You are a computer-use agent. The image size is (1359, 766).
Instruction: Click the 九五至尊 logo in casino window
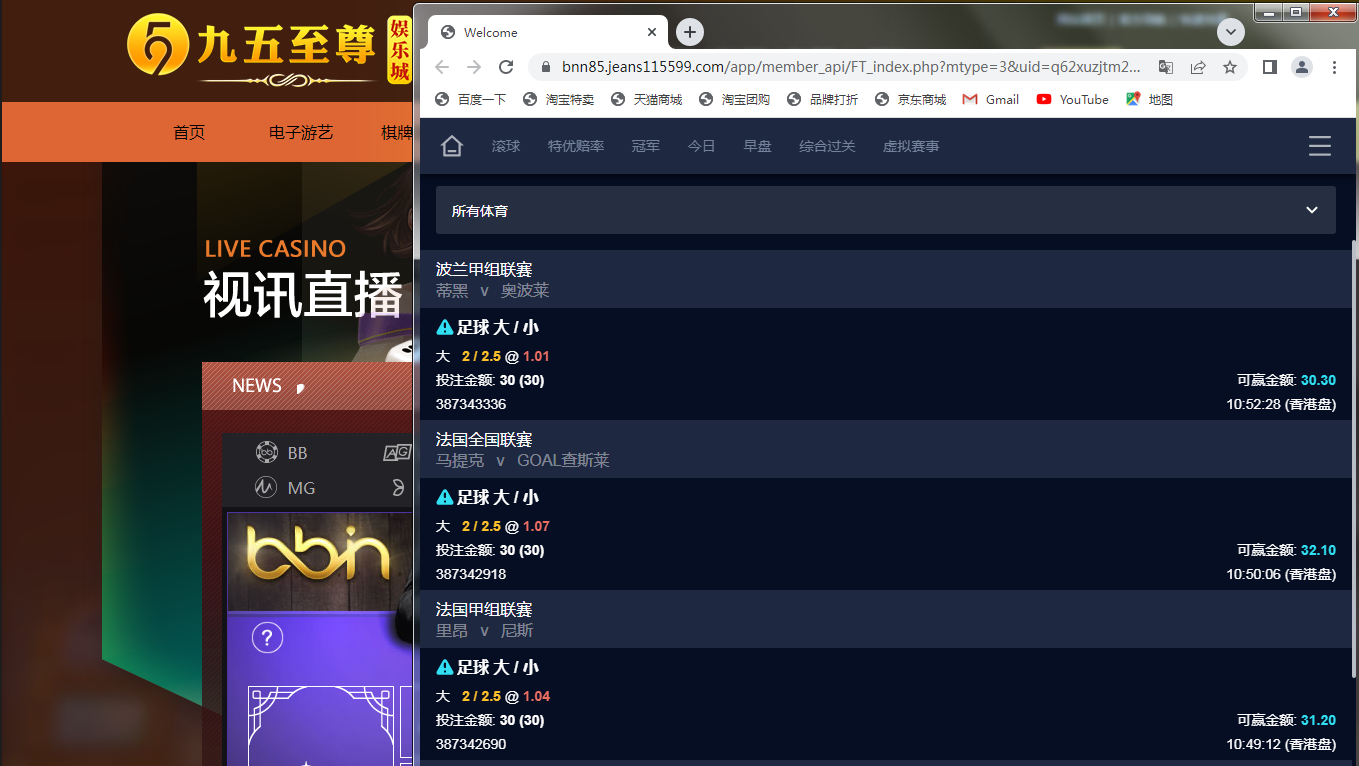pos(269,51)
